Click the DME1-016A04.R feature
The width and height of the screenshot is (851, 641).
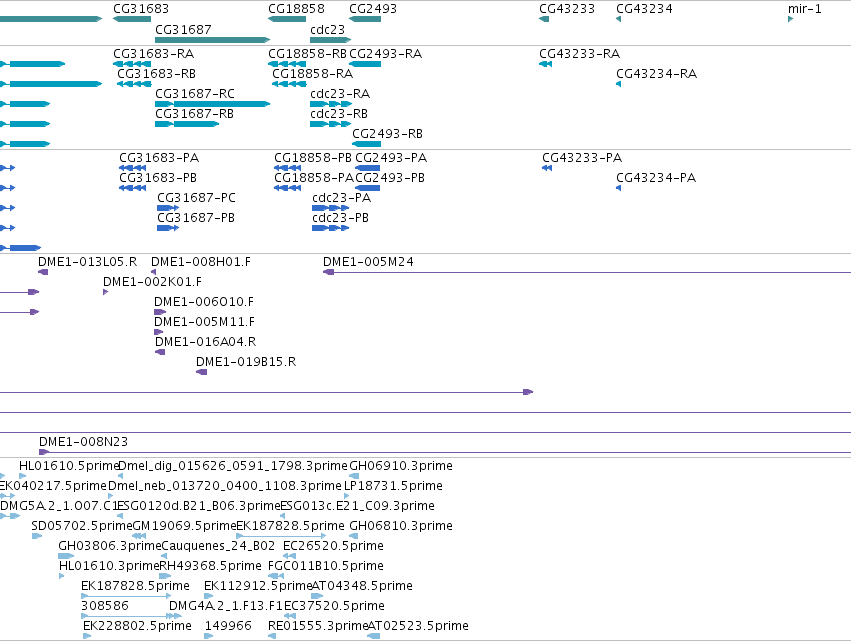point(160,353)
